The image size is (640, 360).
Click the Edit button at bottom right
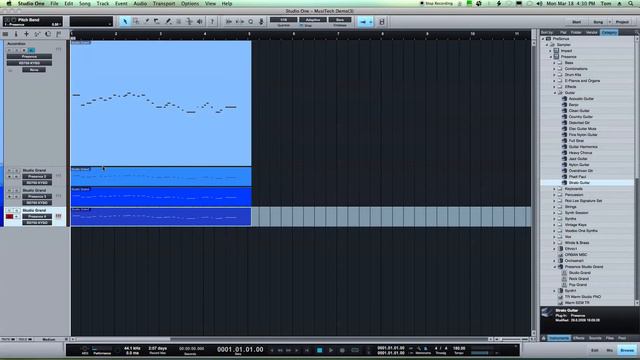595,350
